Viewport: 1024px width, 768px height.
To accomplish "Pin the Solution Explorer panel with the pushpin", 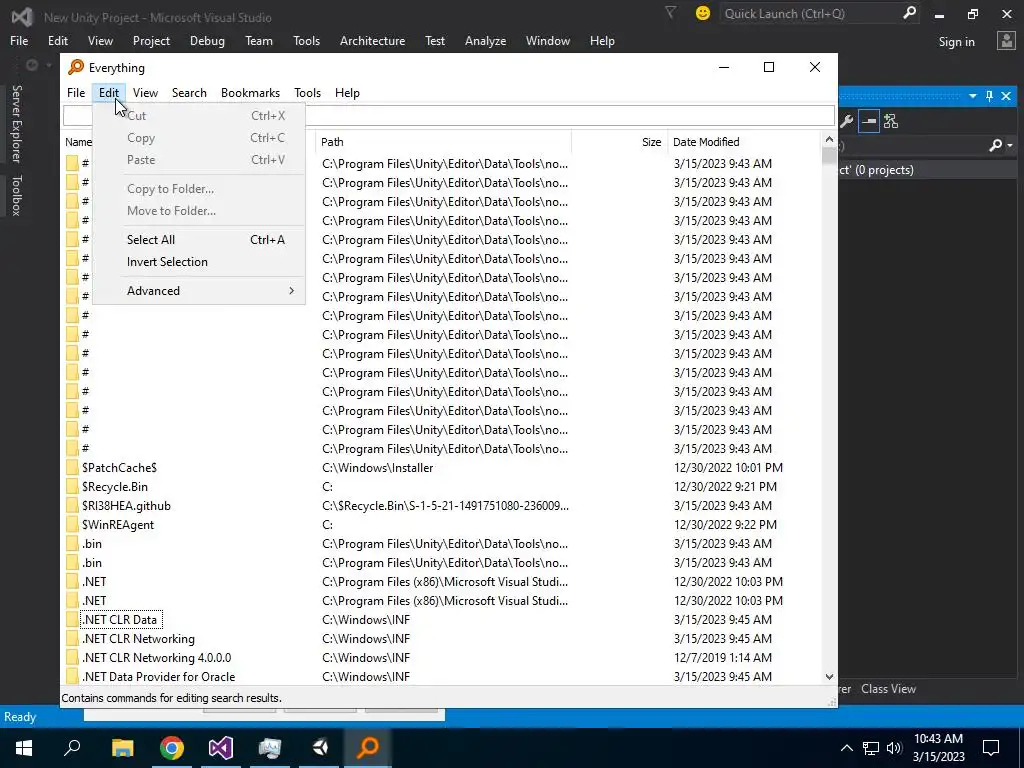I will pyautogui.click(x=989, y=96).
